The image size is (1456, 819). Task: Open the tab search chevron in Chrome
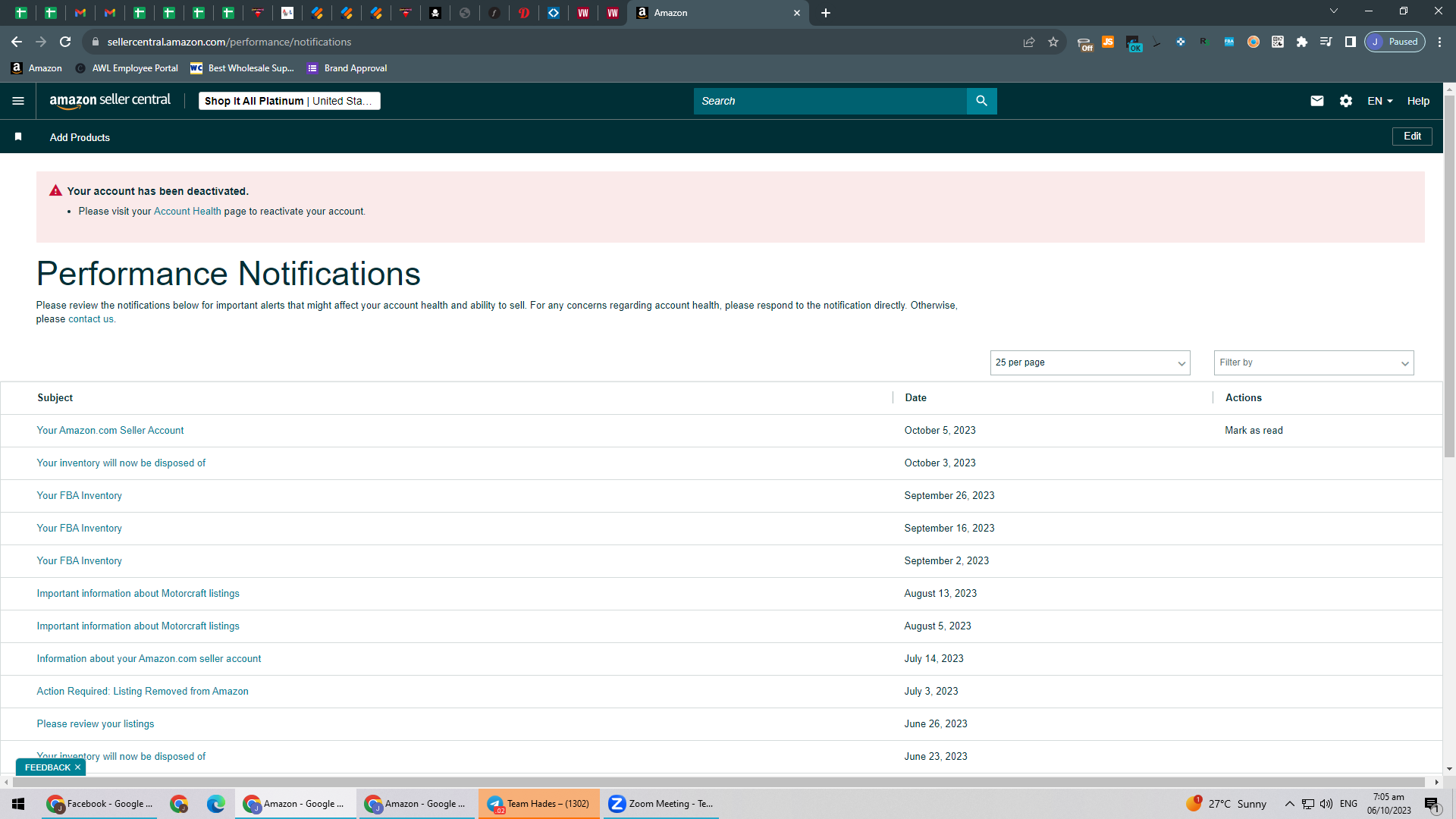tap(1334, 11)
